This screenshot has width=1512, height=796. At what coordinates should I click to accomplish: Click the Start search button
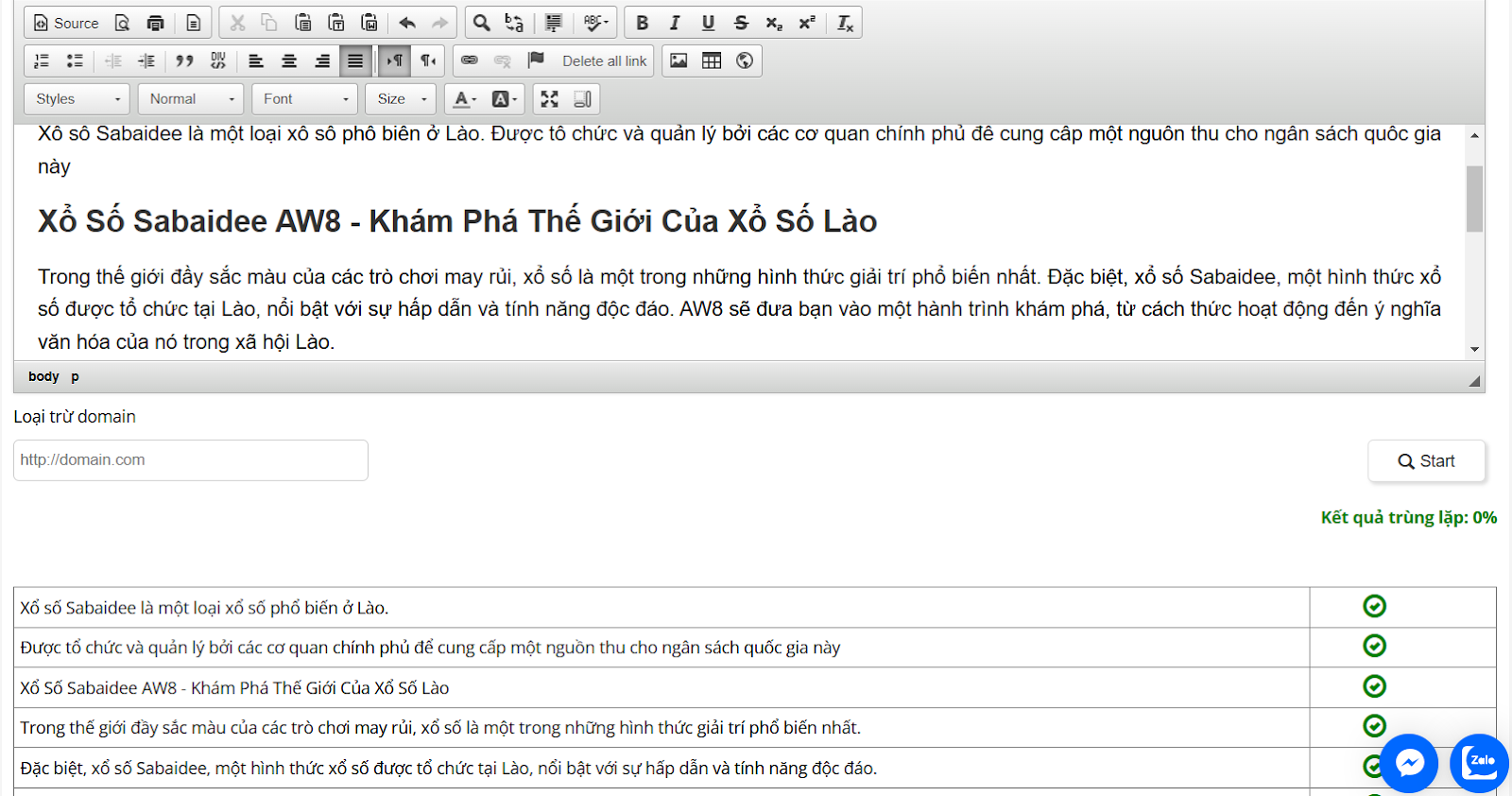point(1427,461)
